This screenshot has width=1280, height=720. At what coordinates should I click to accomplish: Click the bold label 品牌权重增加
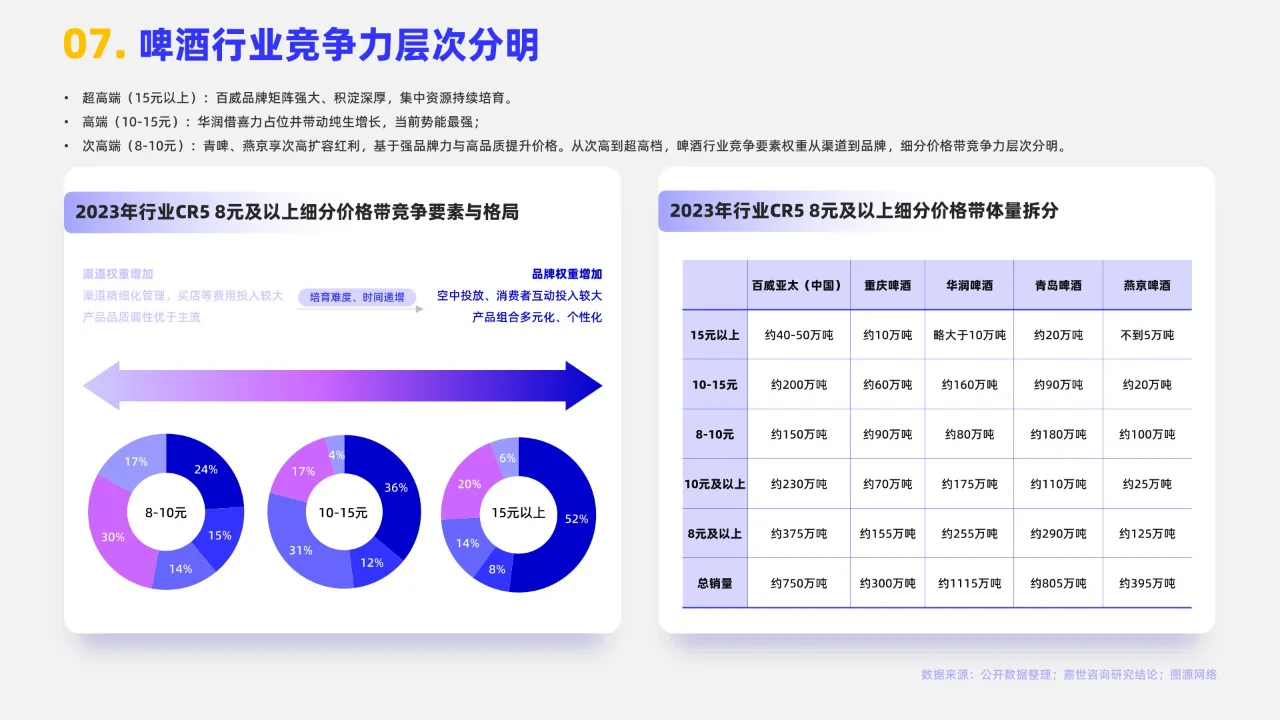point(567,274)
